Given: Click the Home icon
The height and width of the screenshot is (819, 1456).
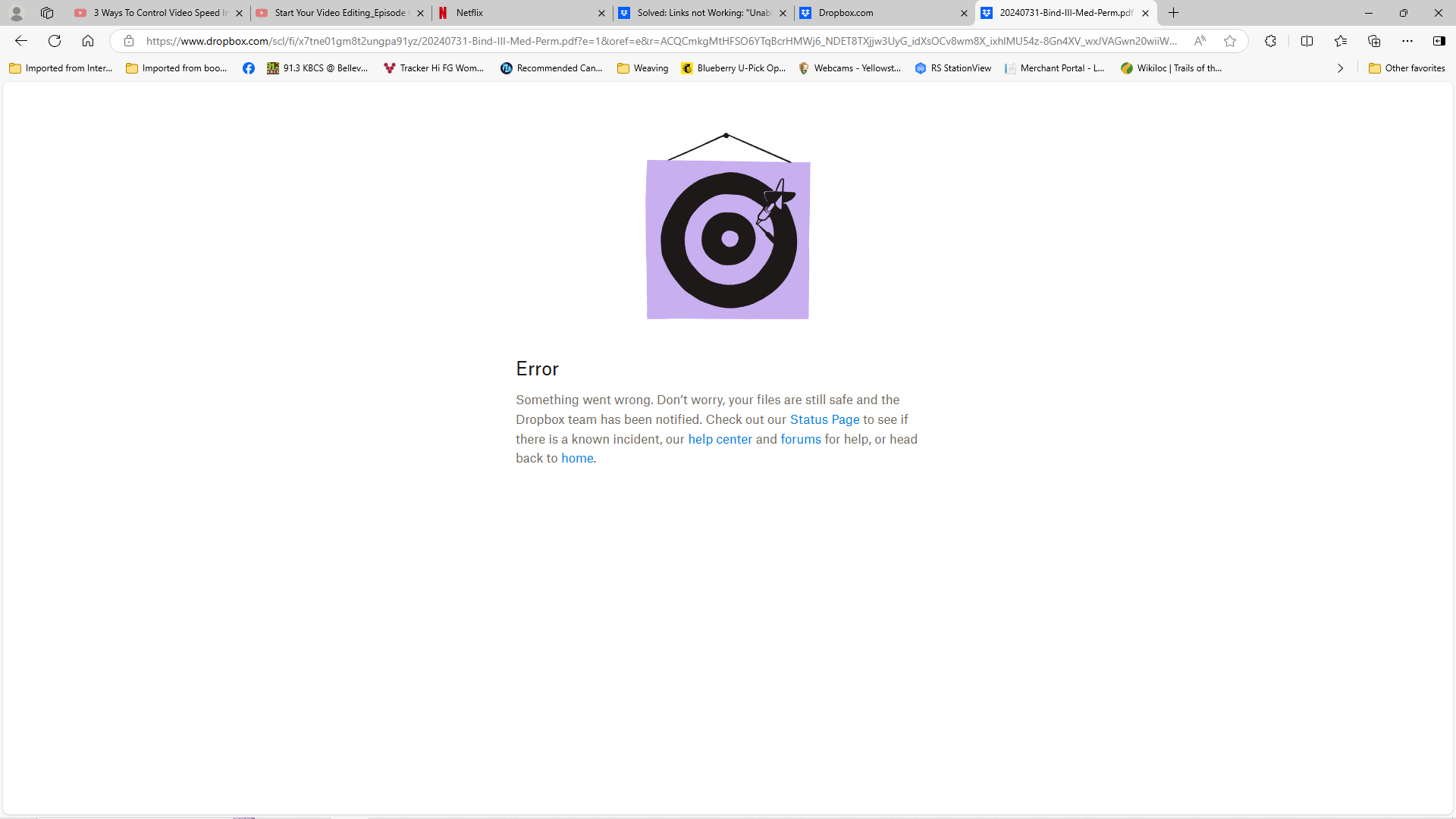Looking at the screenshot, I should tap(88, 41).
